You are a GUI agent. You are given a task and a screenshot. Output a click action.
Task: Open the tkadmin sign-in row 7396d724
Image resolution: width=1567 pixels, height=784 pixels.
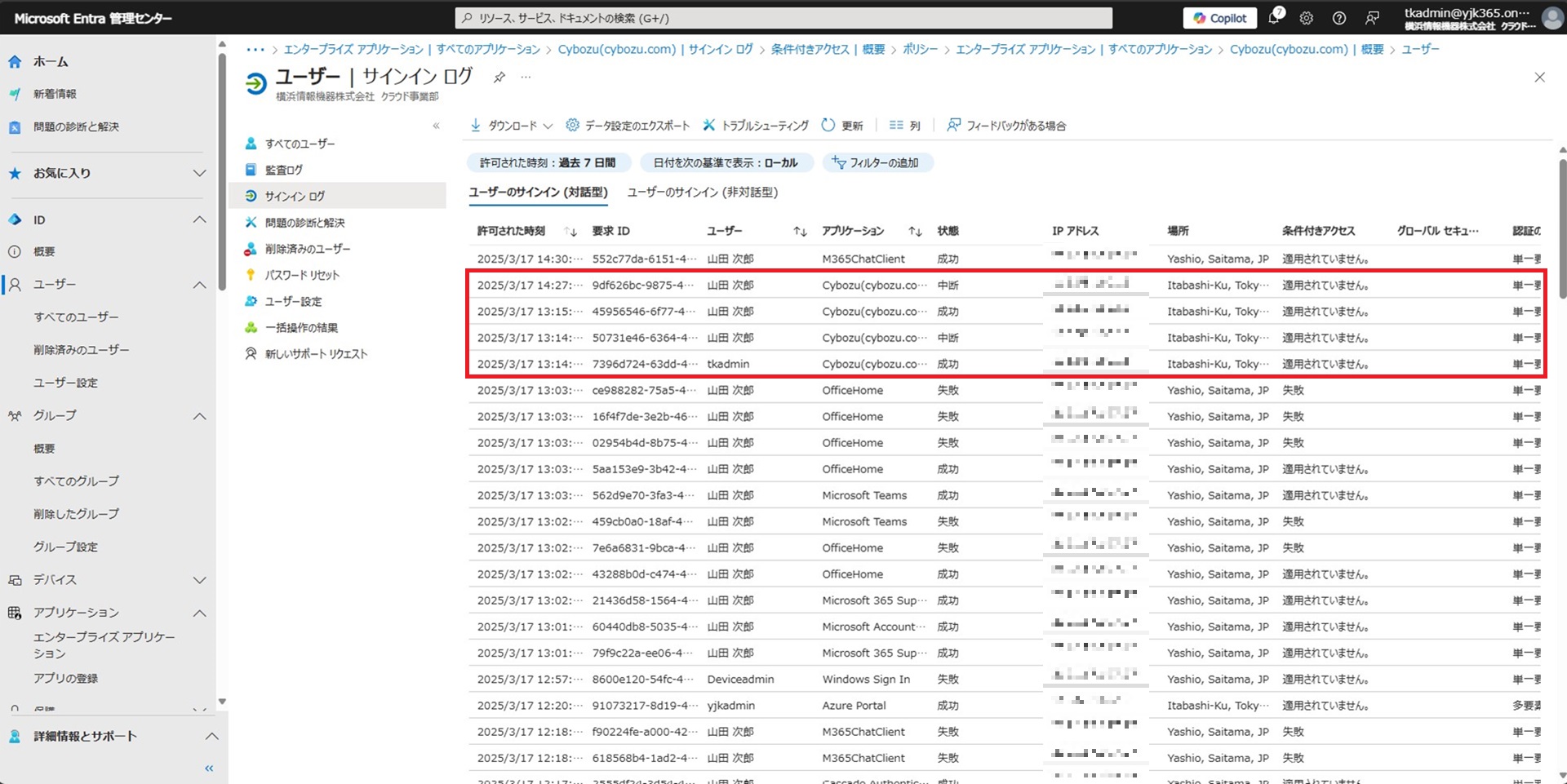coord(1005,364)
